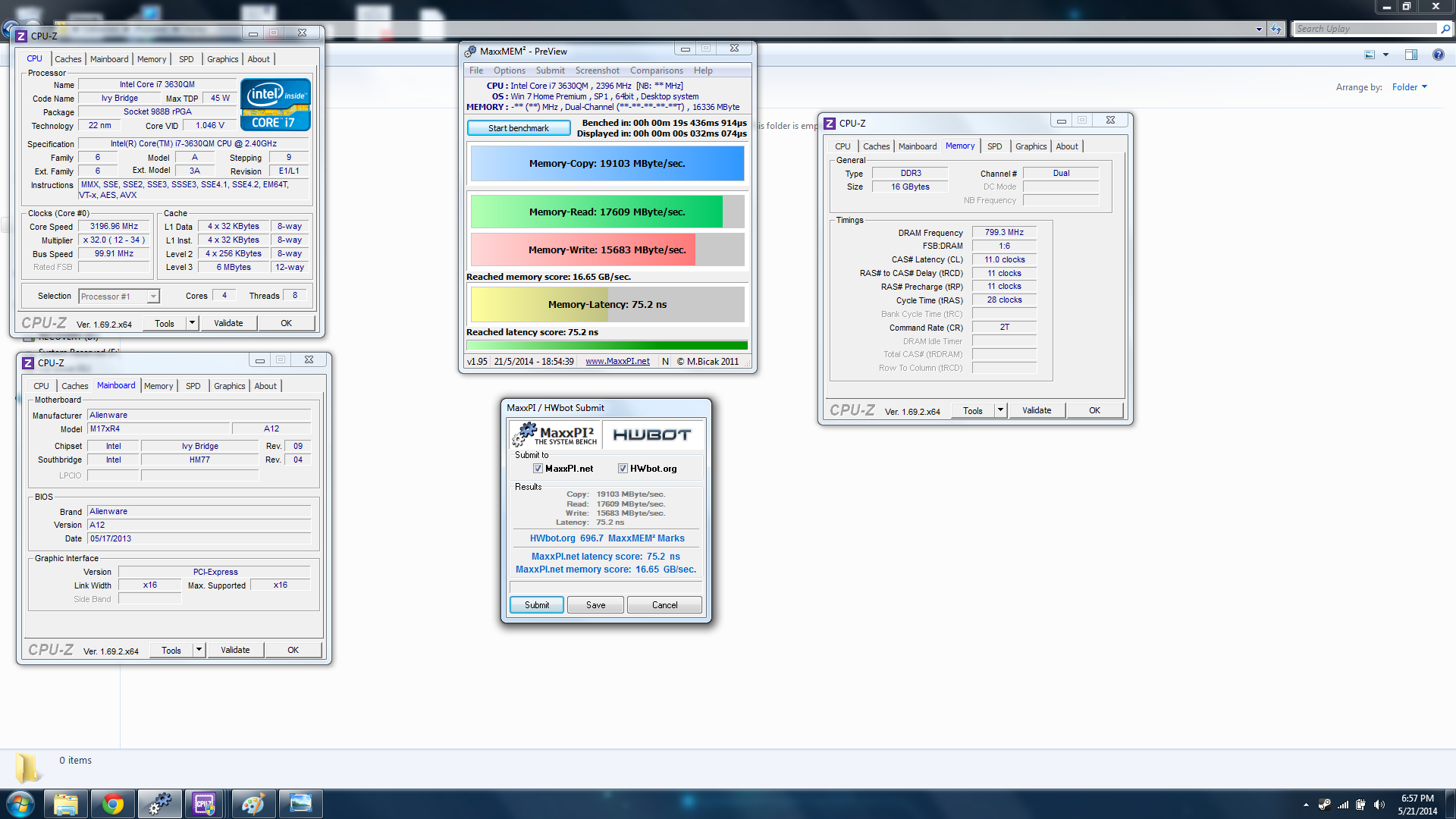Click the CPU-Z icon in Memory window title
1456x819 pixels.
point(830,123)
